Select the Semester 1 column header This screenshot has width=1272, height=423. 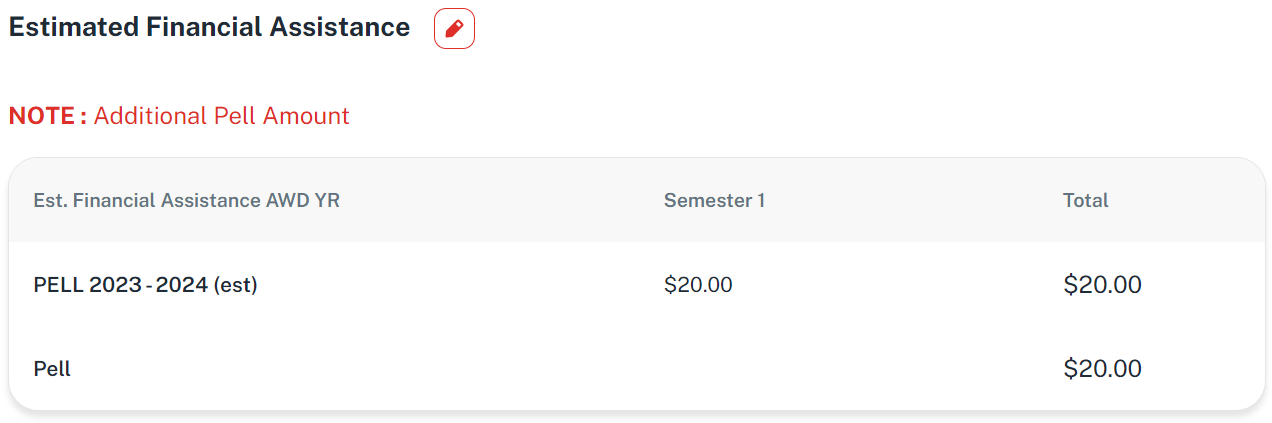click(x=714, y=200)
